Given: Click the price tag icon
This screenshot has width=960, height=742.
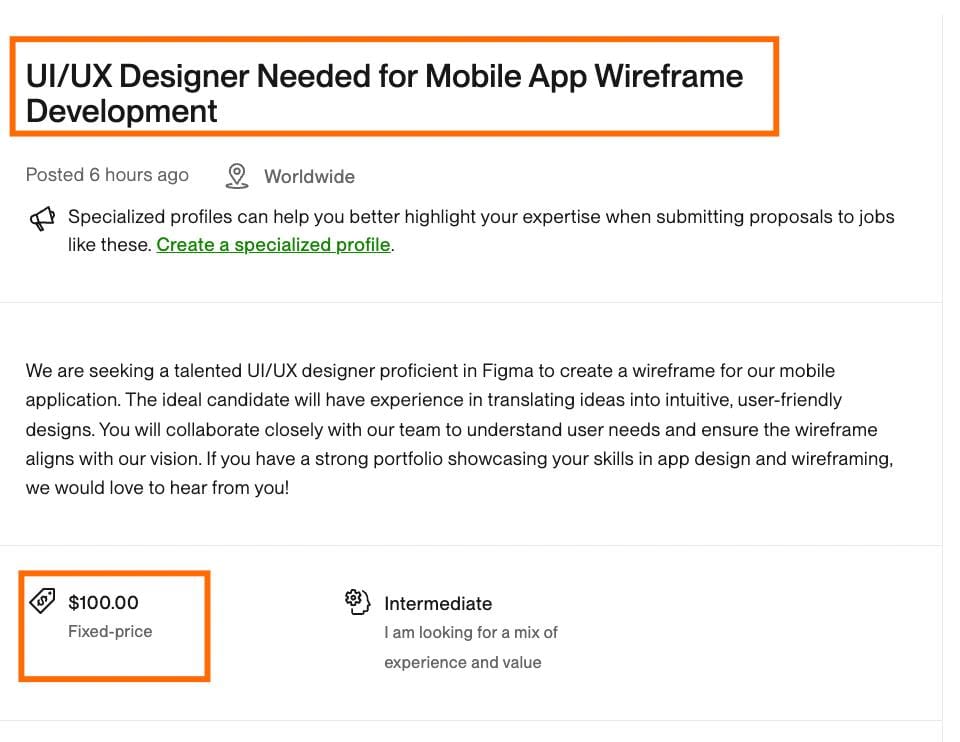Looking at the screenshot, I should (x=42, y=601).
